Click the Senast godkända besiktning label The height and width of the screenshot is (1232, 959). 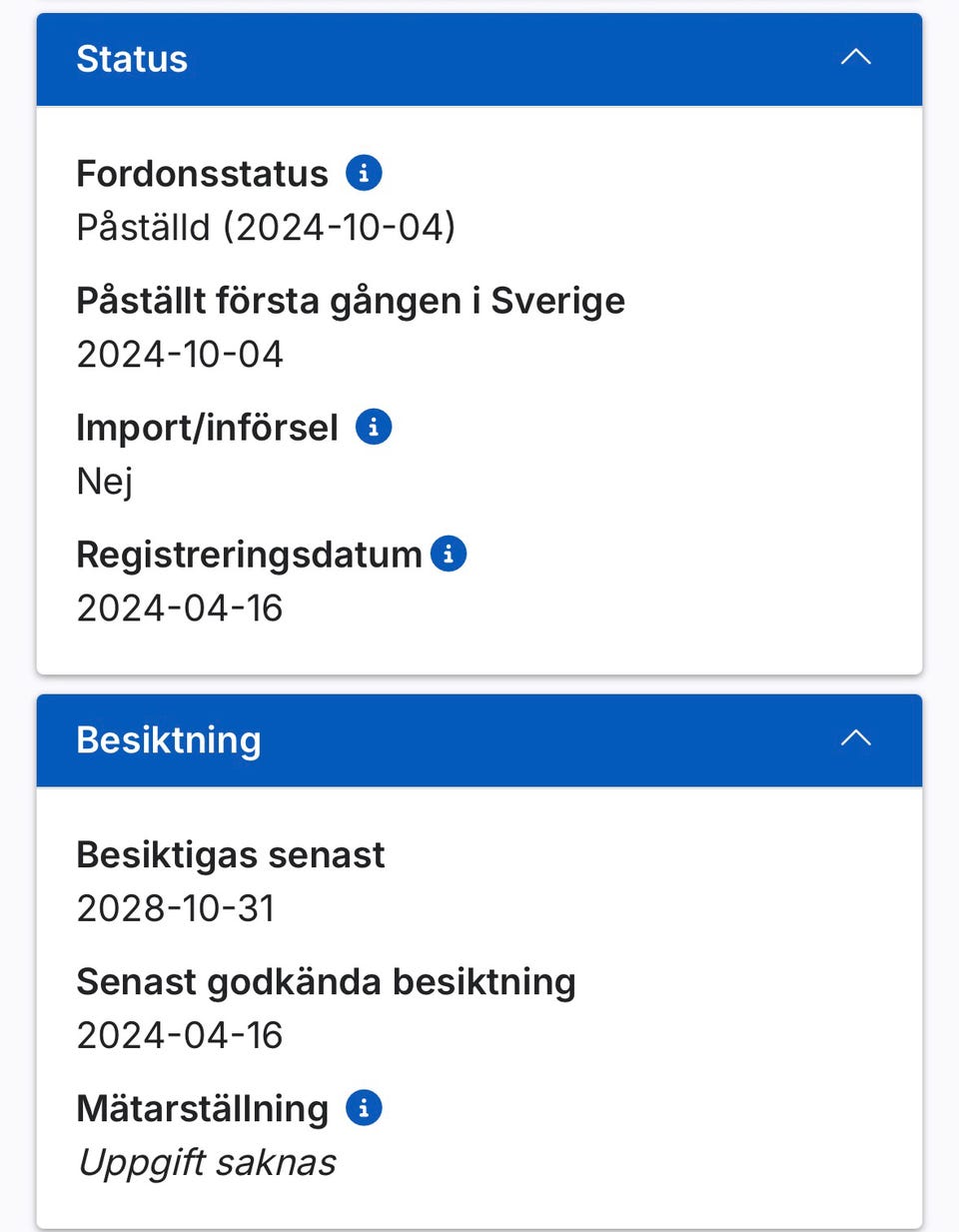click(x=326, y=982)
